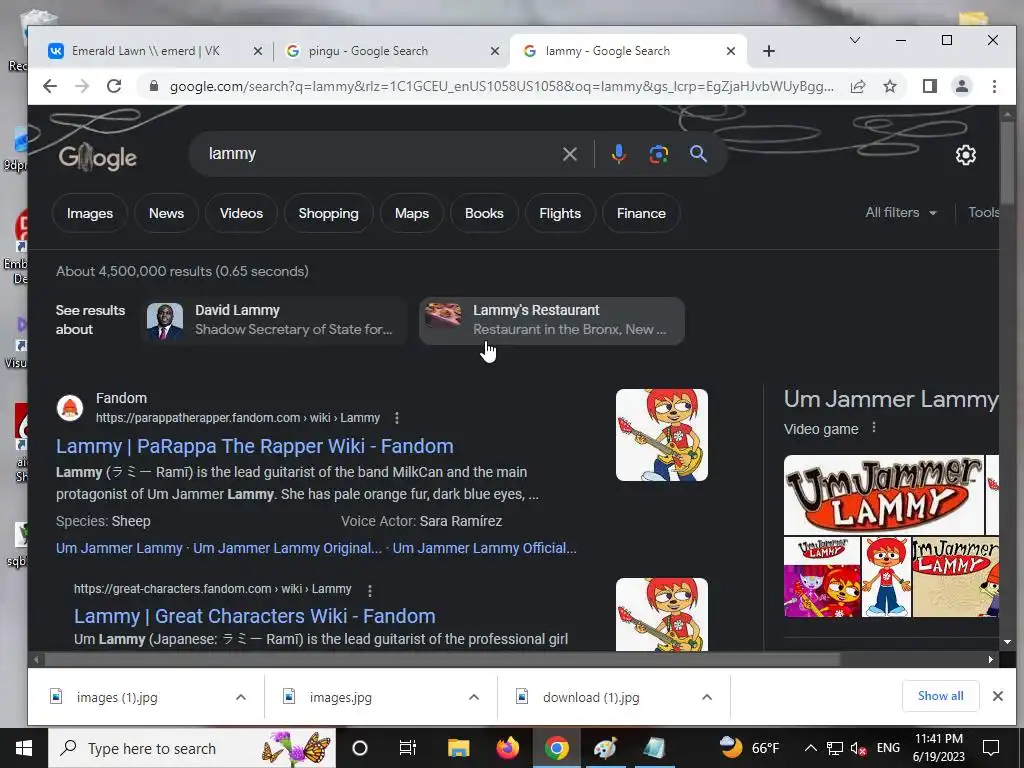Close the Emerald Lawn VK tab
1024x768 pixels.
pos(258,51)
